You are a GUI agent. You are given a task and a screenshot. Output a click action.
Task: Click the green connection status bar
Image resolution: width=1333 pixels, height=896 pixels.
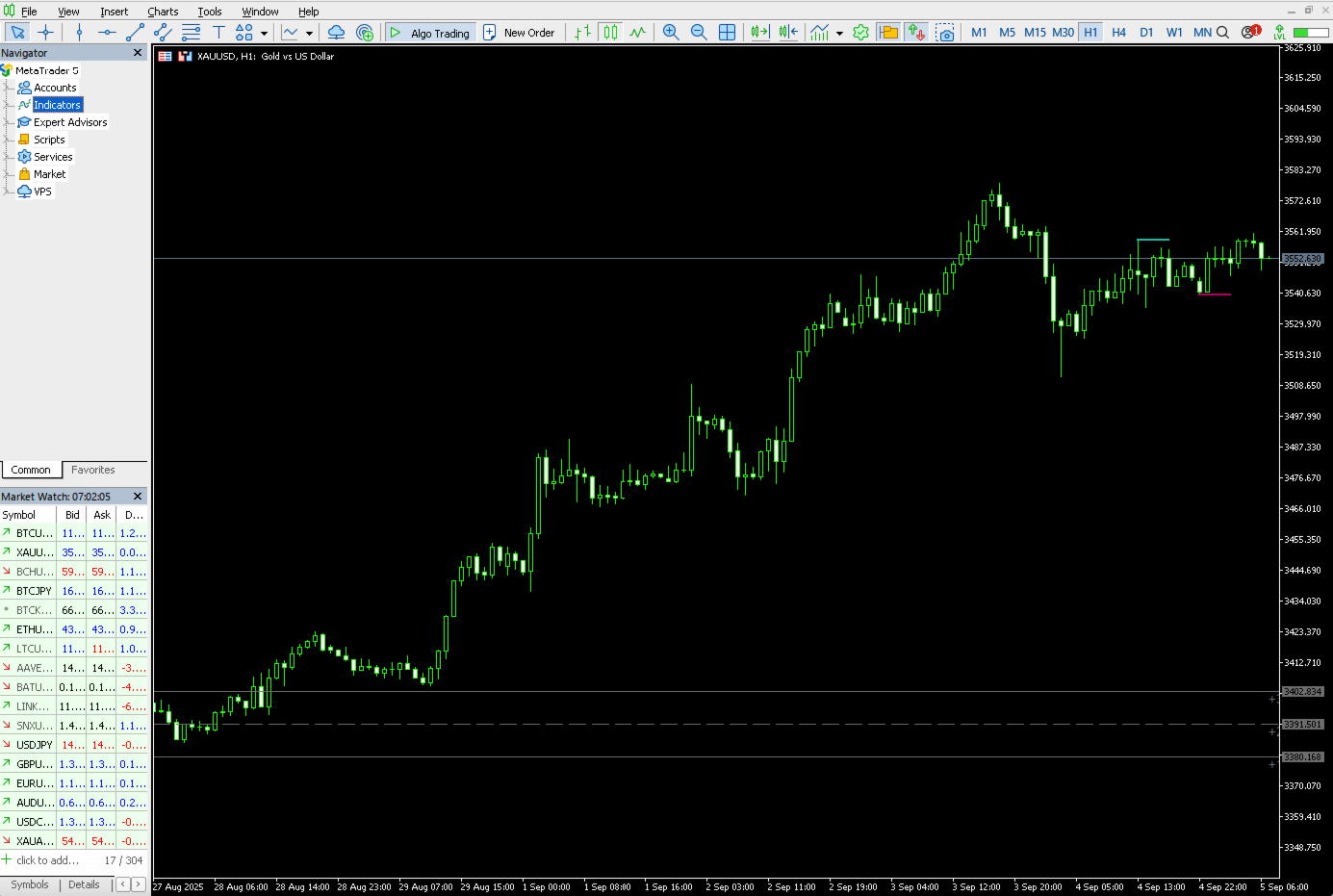coord(1311,32)
